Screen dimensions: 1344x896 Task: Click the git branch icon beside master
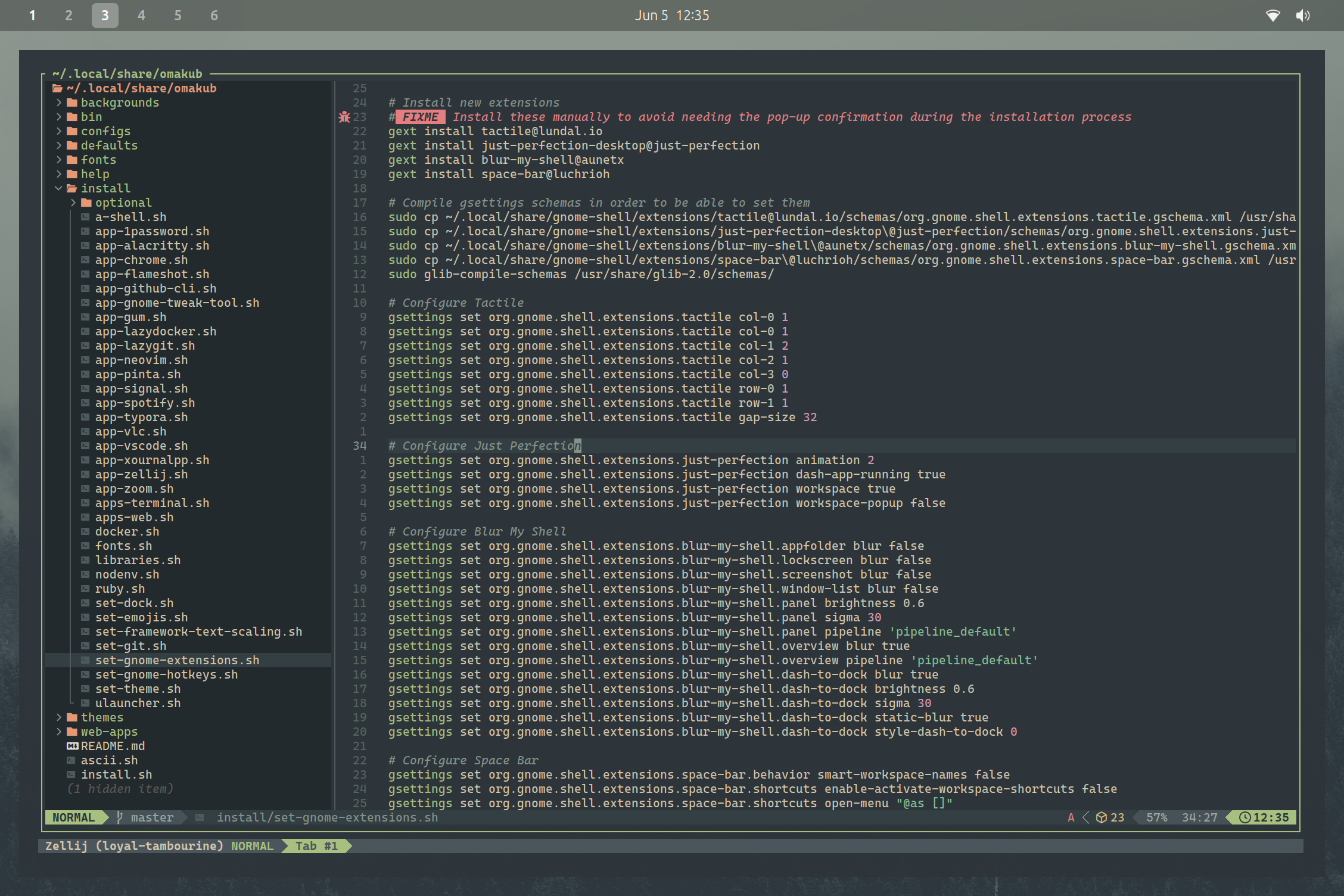point(120,817)
